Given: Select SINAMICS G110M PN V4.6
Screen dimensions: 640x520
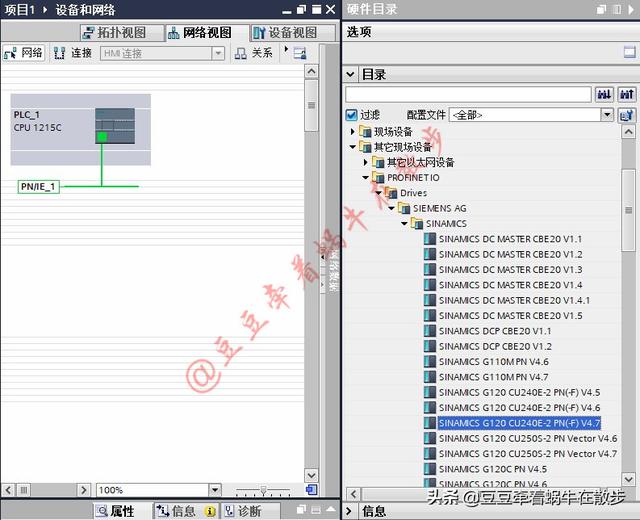Looking at the screenshot, I should click(493, 362).
